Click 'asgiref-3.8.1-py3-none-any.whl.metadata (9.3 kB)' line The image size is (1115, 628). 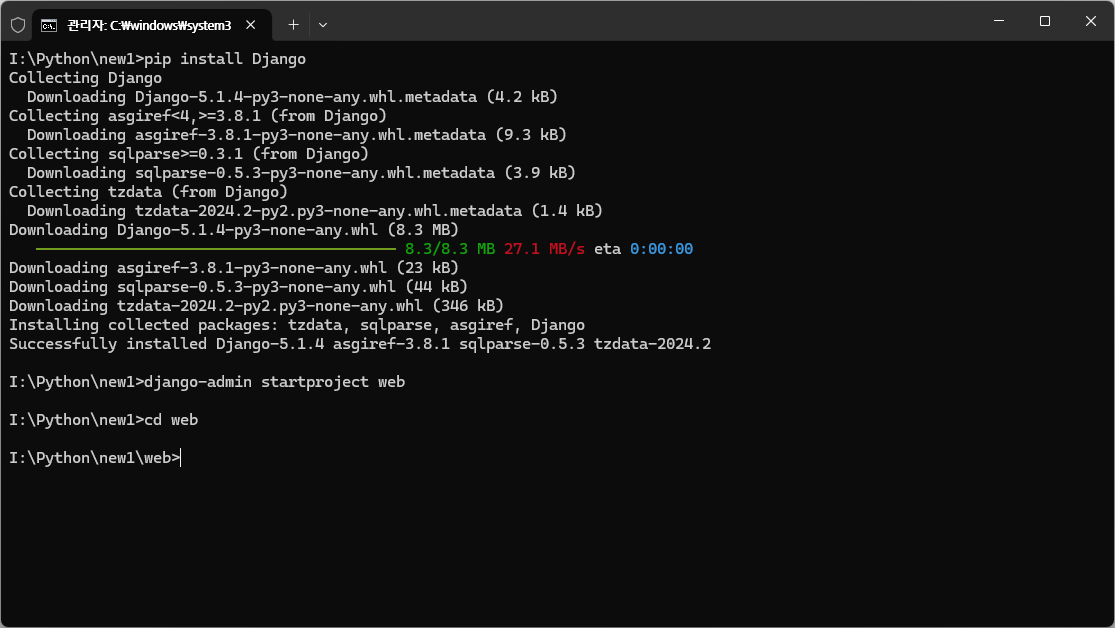click(x=297, y=135)
